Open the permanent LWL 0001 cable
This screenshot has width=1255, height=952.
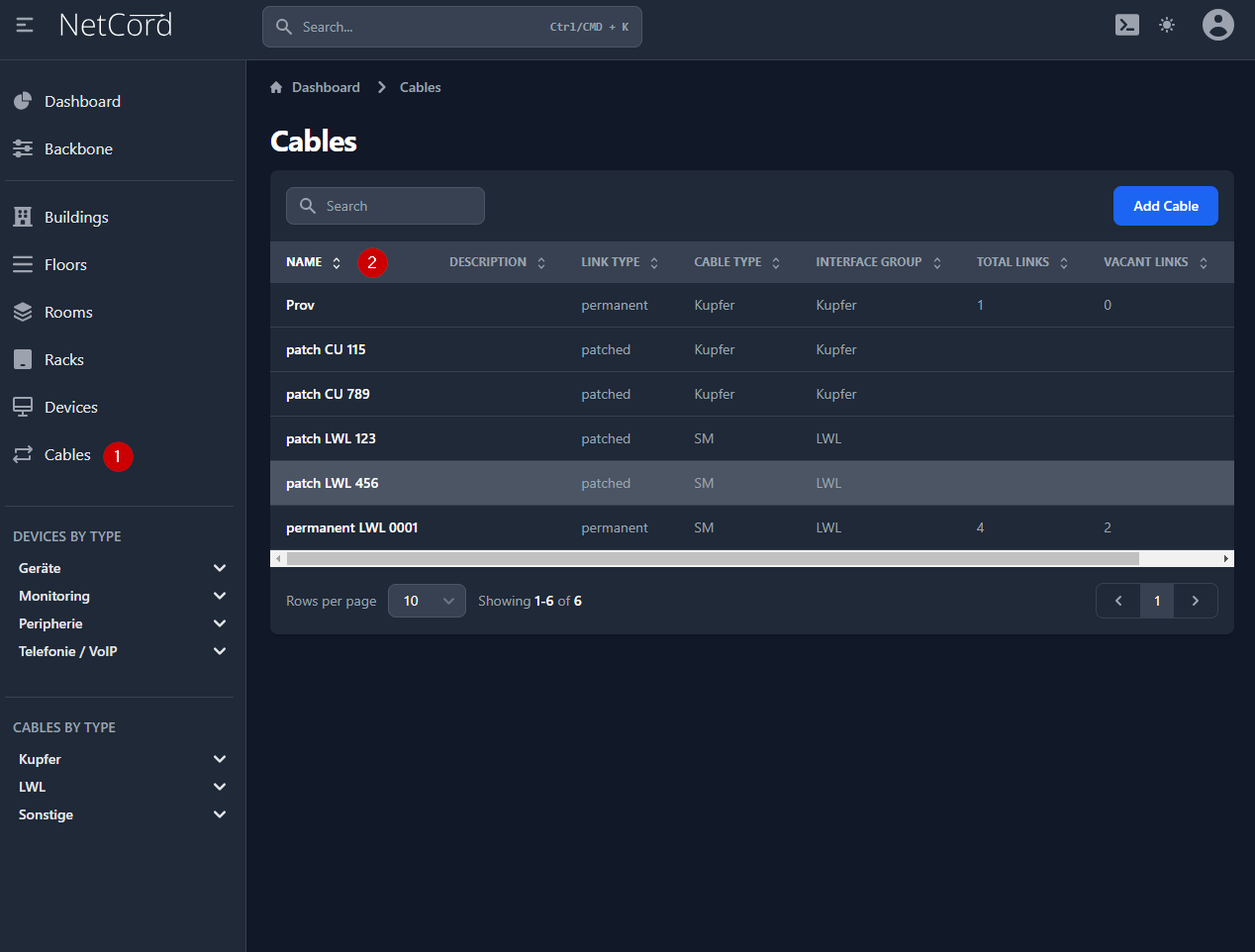point(351,528)
